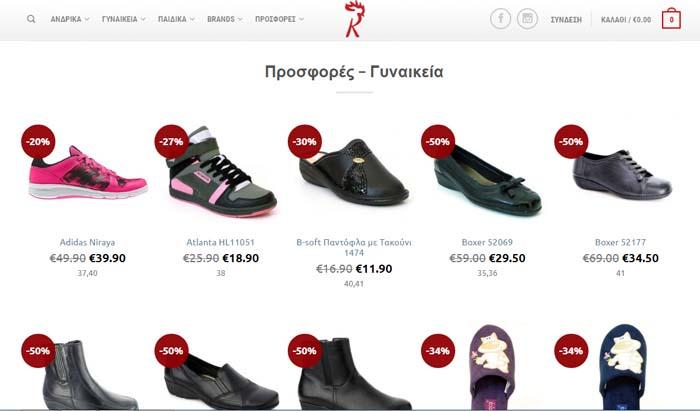This screenshot has height=411, width=700.
Task: Follow the ΣΥΝΔΕΣΗ login link
Action: pyautogui.click(x=566, y=20)
